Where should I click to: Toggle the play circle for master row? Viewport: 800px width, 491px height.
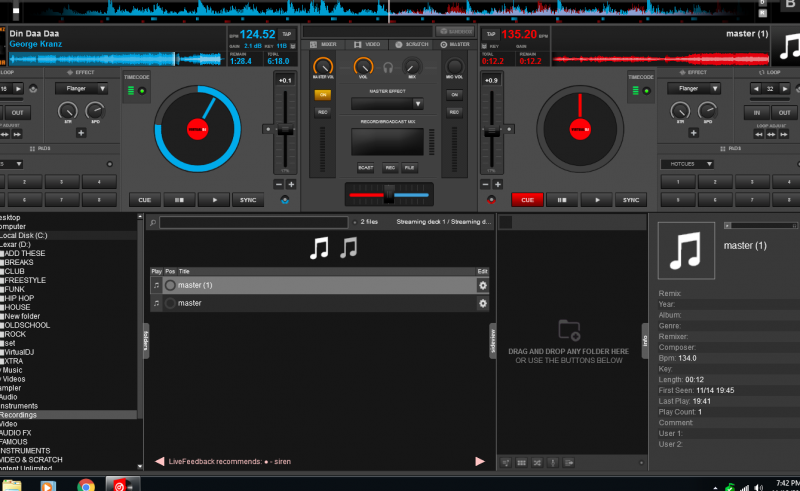tap(170, 303)
